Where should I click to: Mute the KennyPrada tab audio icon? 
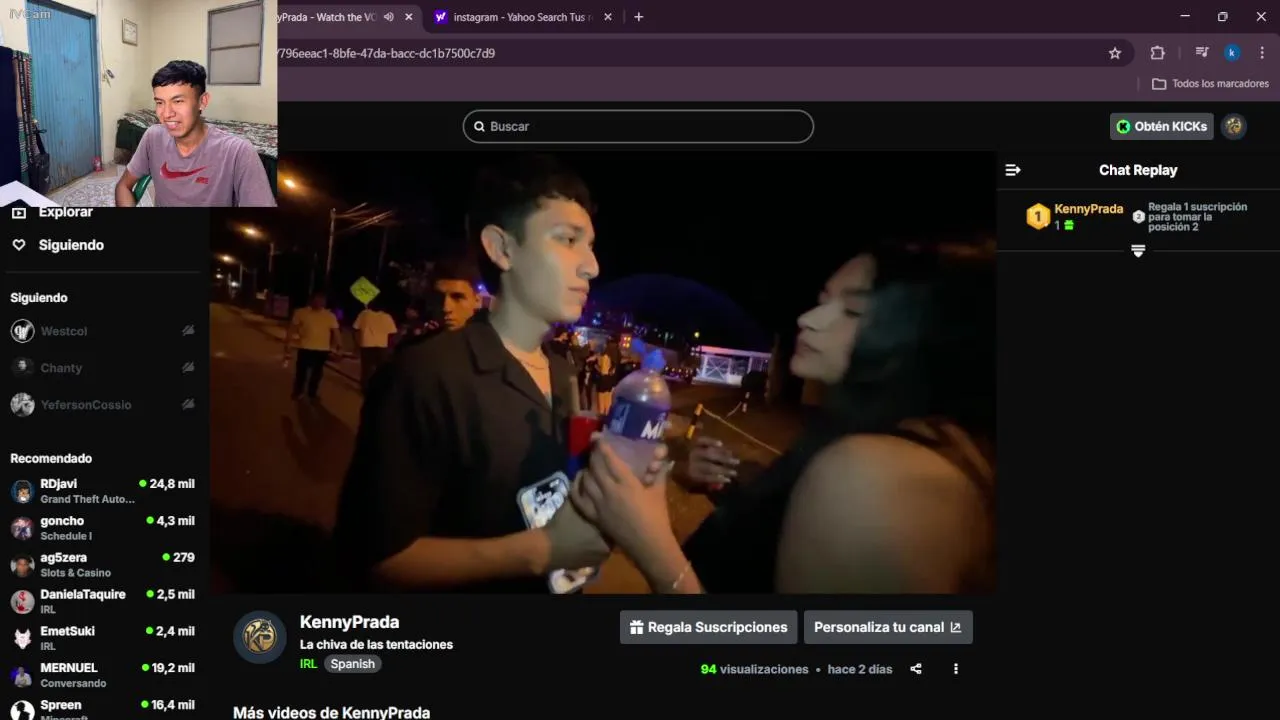click(388, 17)
